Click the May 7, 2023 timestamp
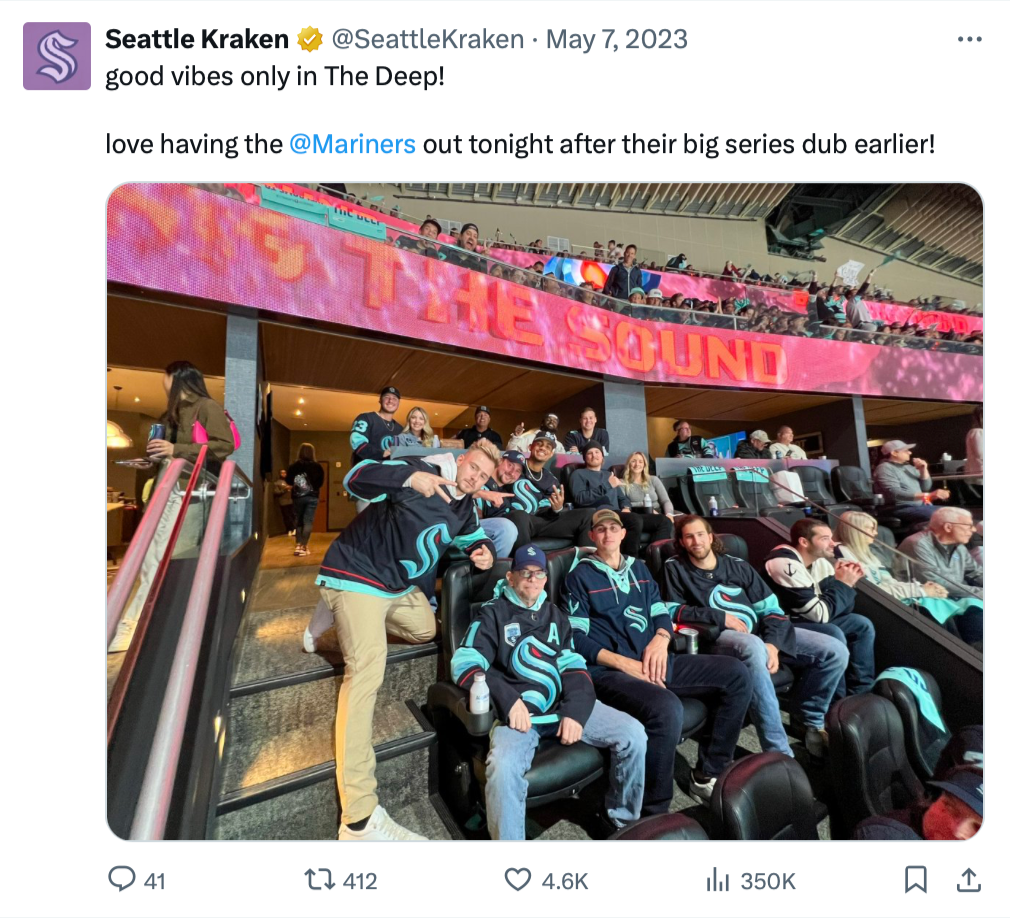The width and height of the screenshot is (1010, 918). coord(617,39)
